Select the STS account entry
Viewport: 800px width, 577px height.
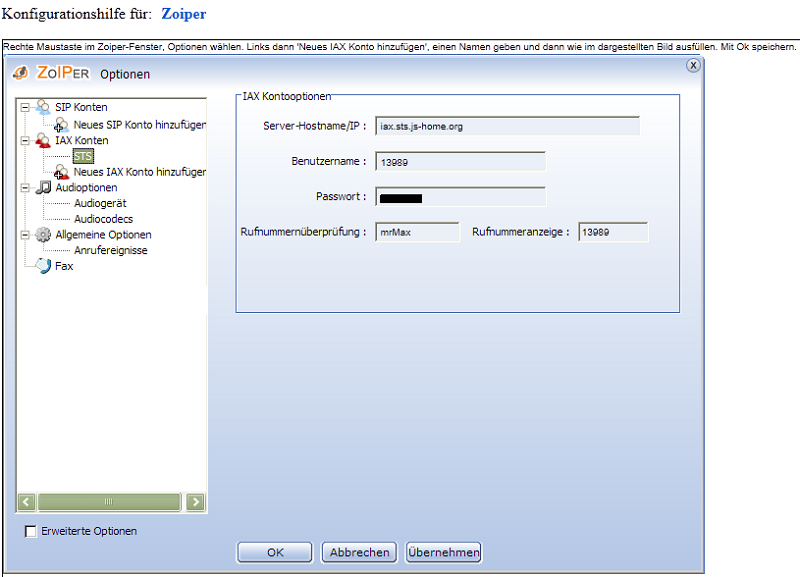83,157
